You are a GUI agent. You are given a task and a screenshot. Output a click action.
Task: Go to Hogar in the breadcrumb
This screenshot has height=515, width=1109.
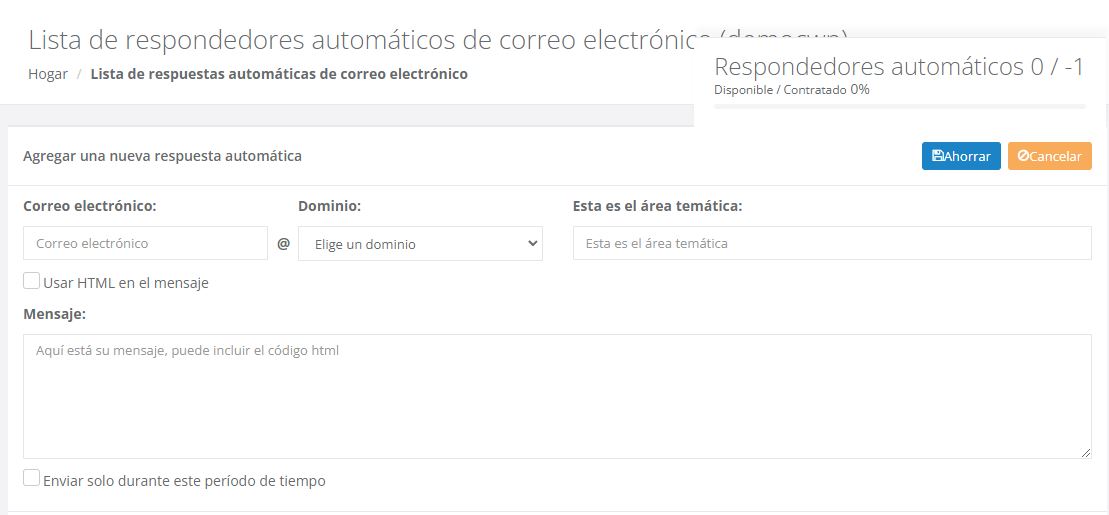tap(48, 74)
